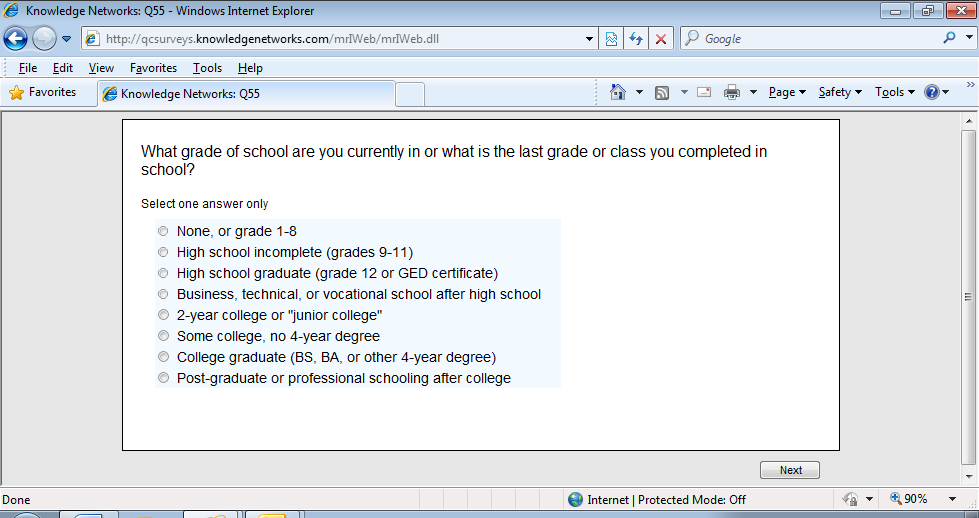This screenshot has width=979, height=518.
Task: Click the Compatibility View icon
Action: tap(611, 39)
